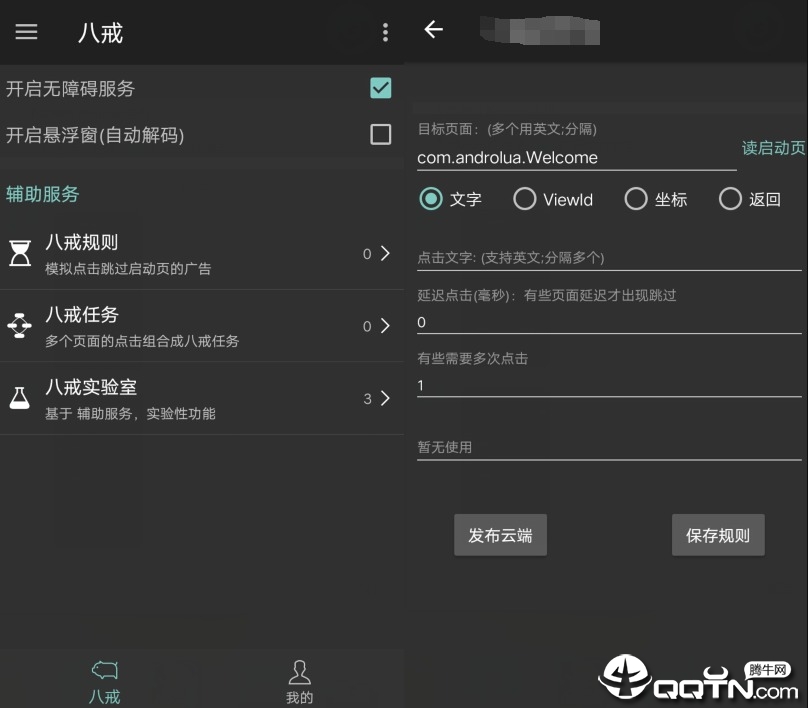808x708 pixels.
Task: Uncheck the 开启无障碍服务 checkbox
Action: tap(380, 88)
